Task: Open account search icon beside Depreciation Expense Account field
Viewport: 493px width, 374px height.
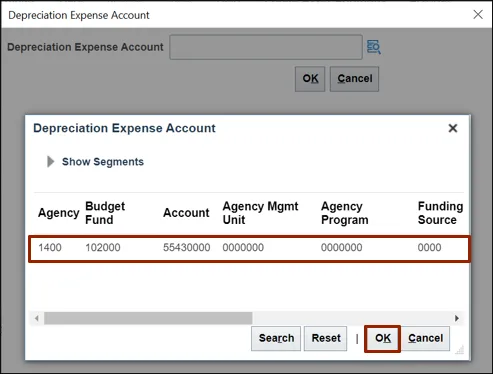Action: click(x=374, y=47)
